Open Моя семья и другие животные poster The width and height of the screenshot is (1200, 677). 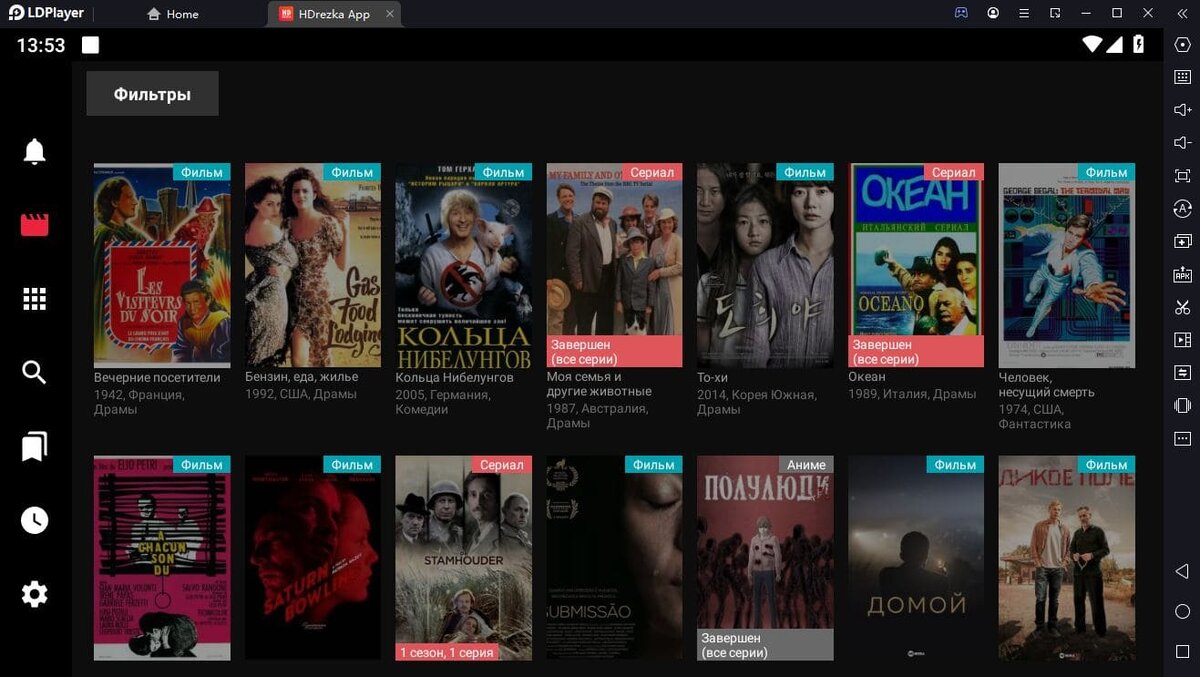[x=615, y=265]
